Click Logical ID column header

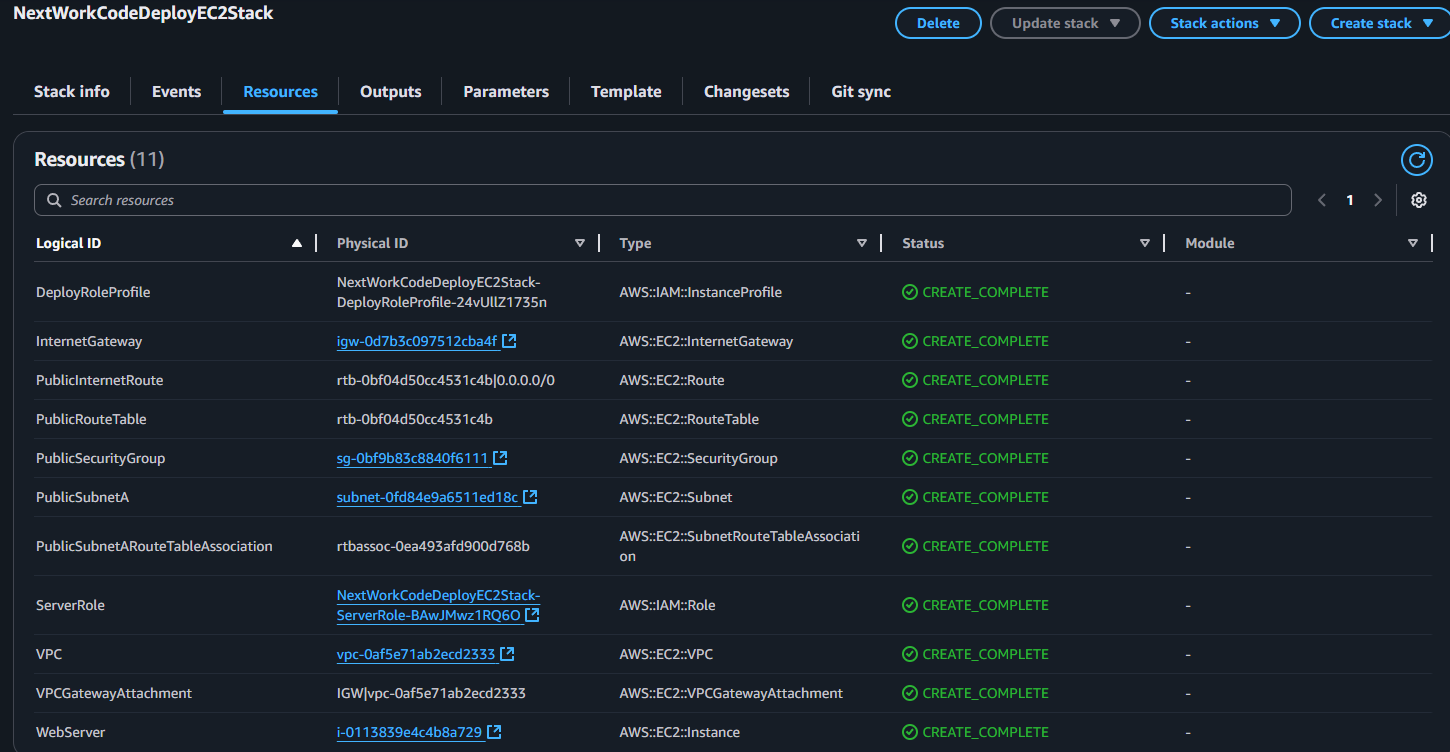coord(68,243)
